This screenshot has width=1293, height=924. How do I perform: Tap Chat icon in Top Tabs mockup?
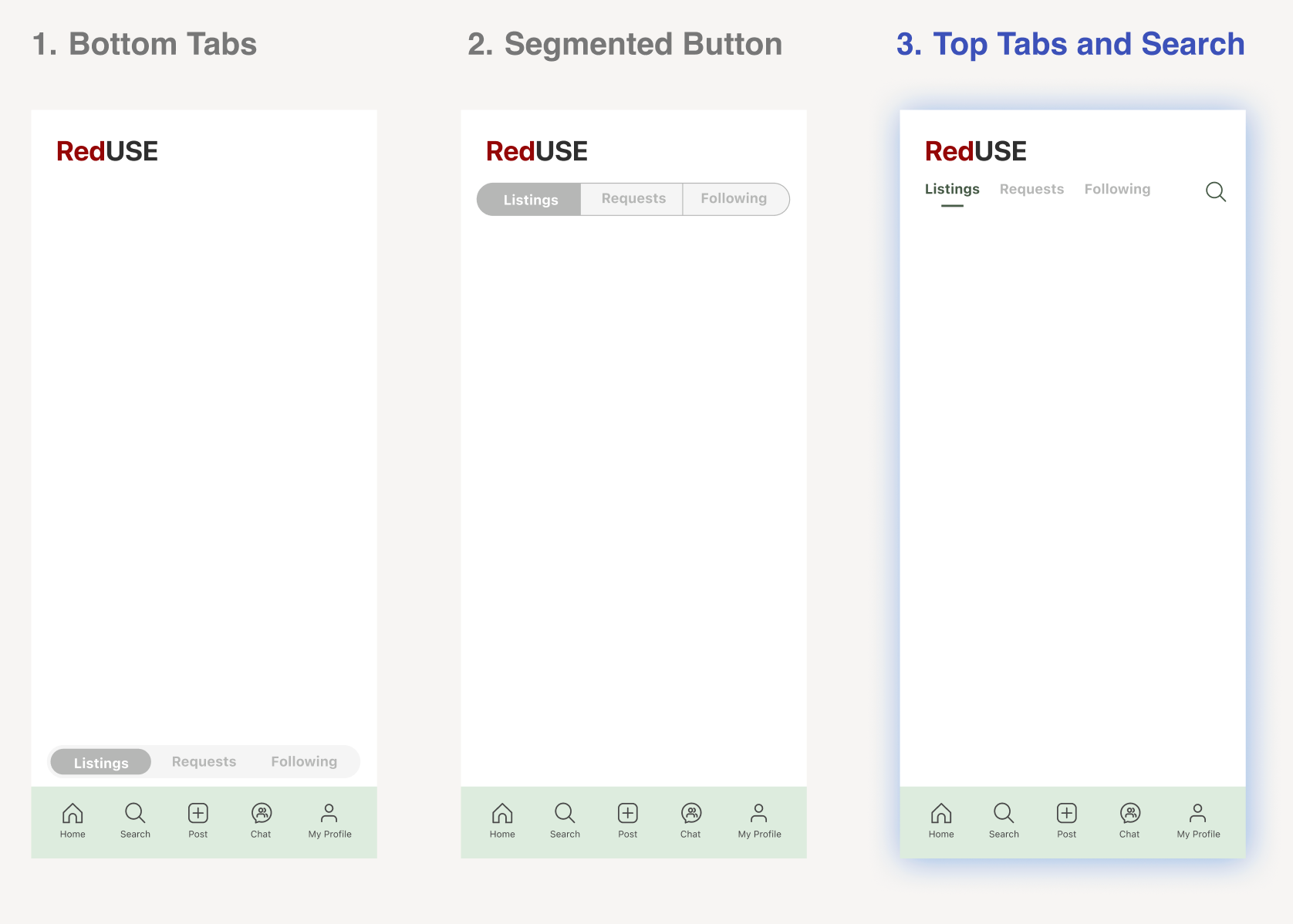coord(1130,814)
